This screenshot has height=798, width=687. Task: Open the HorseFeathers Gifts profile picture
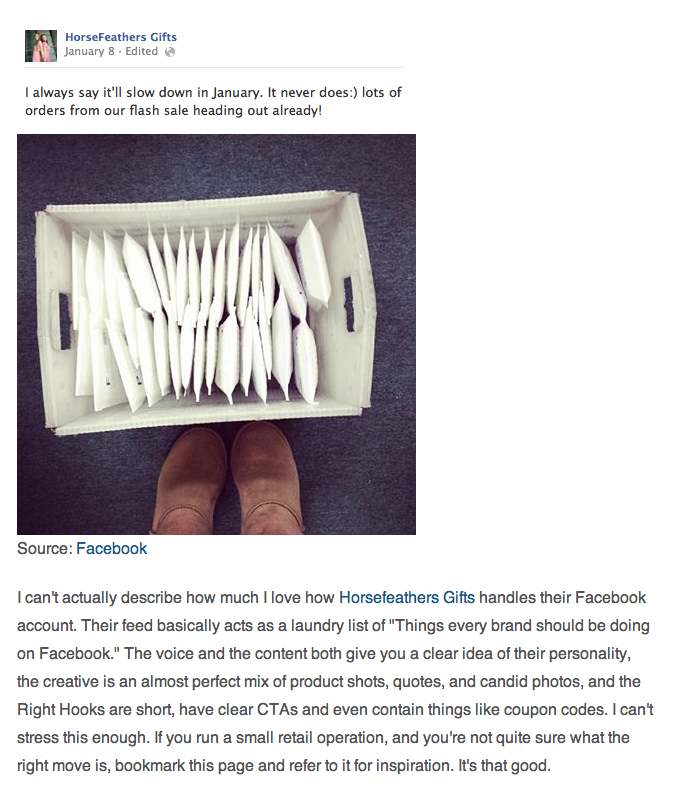(x=41, y=46)
